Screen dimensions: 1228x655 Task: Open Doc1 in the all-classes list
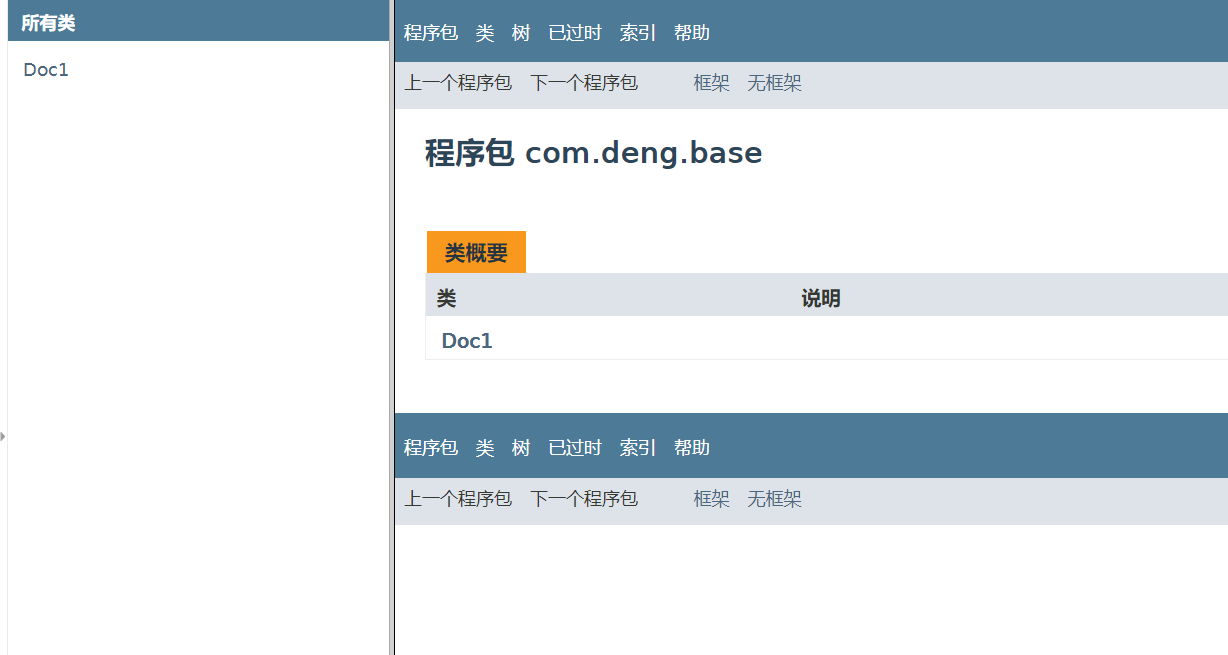(x=46, y=70)
